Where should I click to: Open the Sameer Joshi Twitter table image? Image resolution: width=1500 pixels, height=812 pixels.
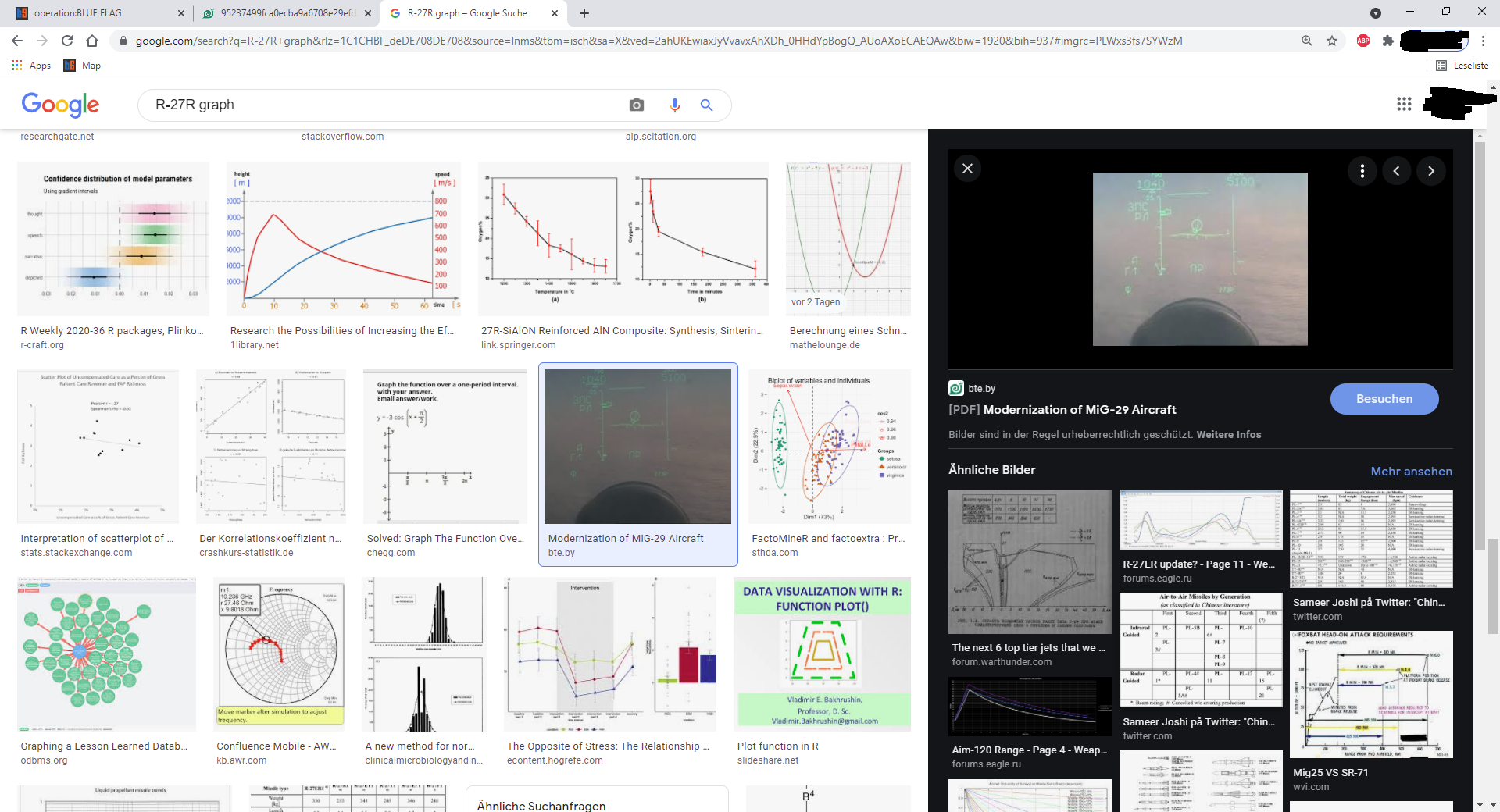tap(1371, 540)
